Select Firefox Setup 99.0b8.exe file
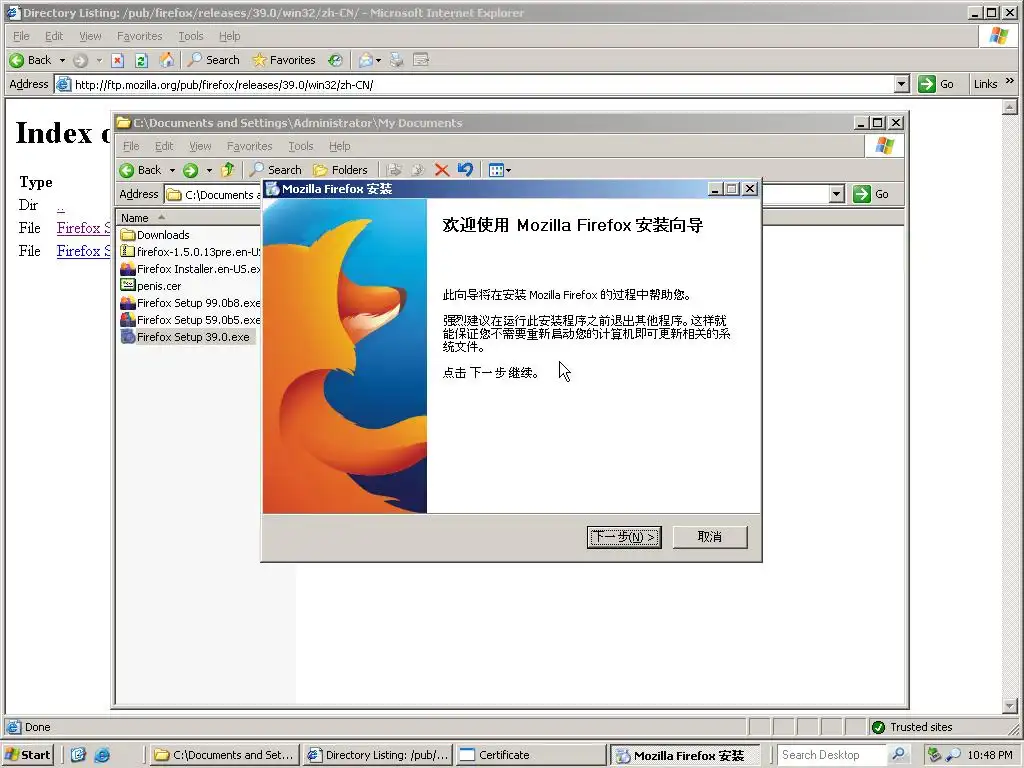This screenshot has height=768, width=1024. point(190,303)
